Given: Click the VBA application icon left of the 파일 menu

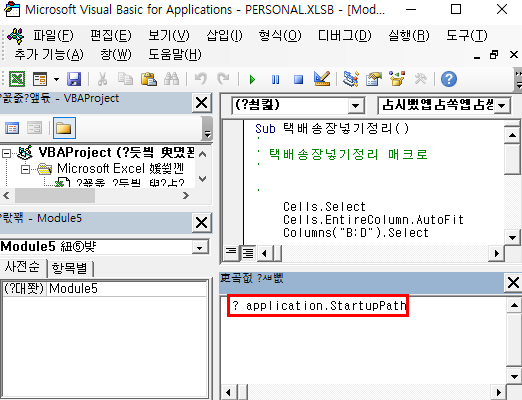Looking at the screenshot, I should 16,36.
